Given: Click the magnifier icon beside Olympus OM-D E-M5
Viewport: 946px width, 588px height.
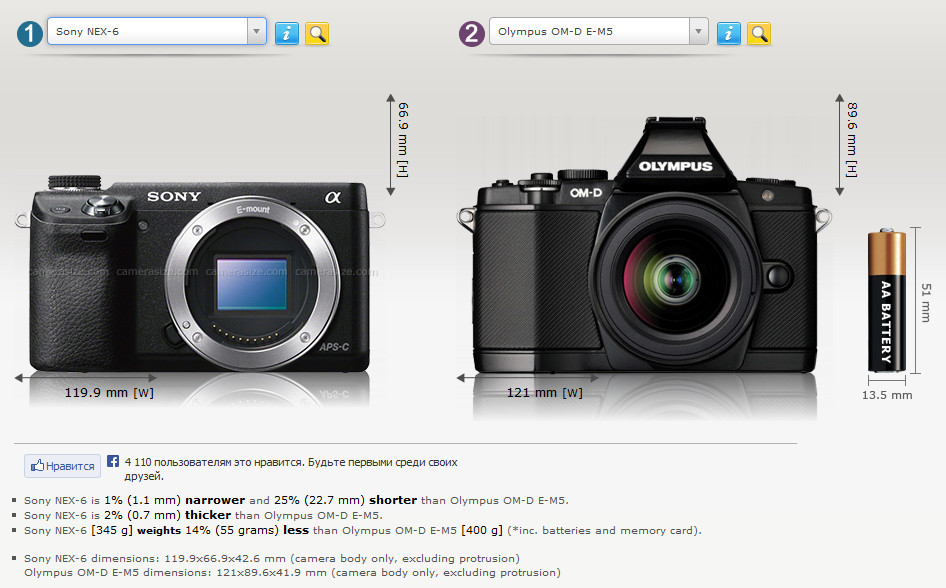Looking at the screenshot, I should coord(759,33).
